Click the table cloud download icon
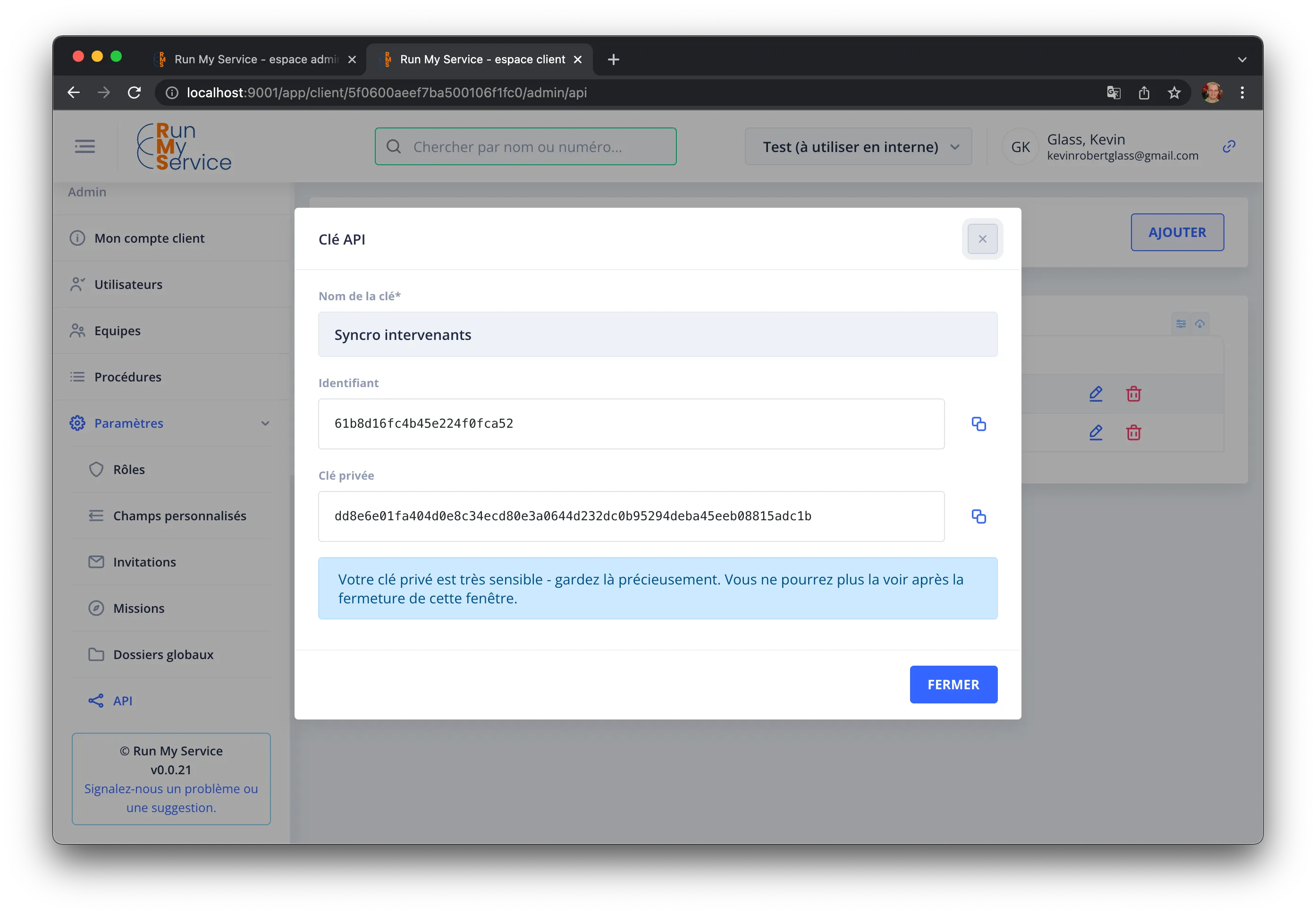Image resolution: width=1316 pixels, height=914 pixels. tap(1199, 324)
